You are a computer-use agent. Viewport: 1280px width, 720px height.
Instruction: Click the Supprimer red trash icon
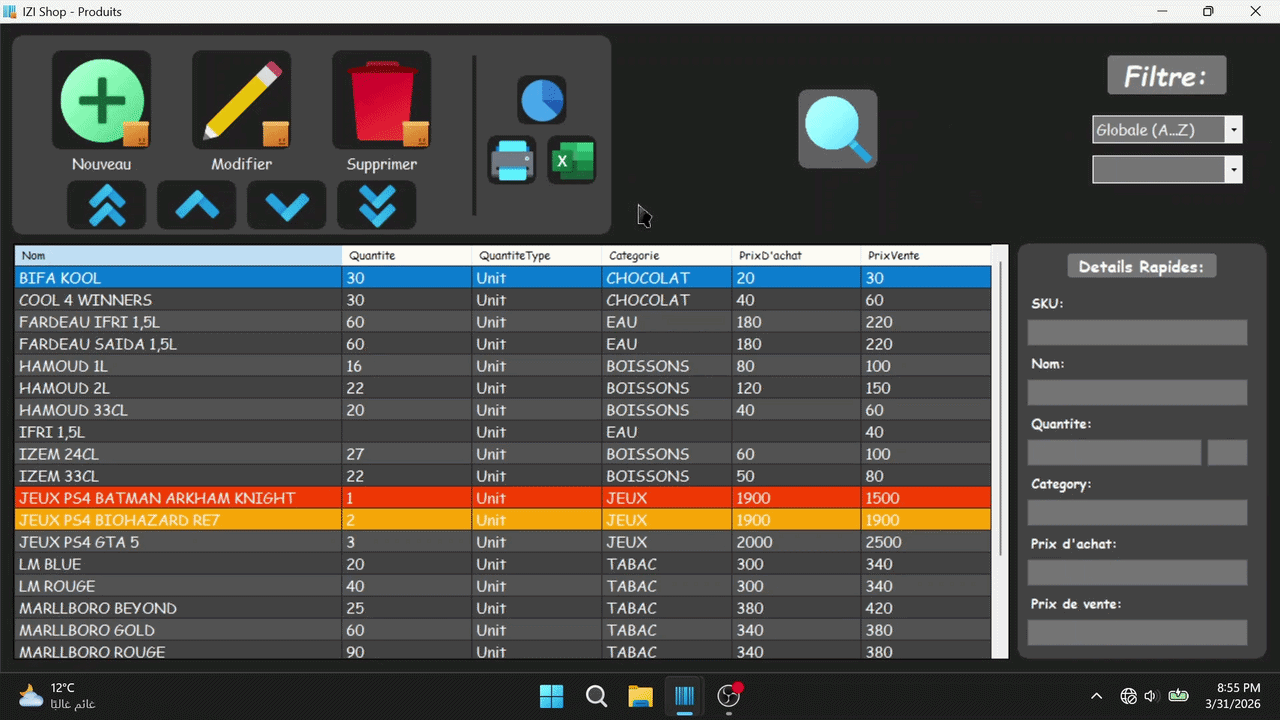[381, 101]
